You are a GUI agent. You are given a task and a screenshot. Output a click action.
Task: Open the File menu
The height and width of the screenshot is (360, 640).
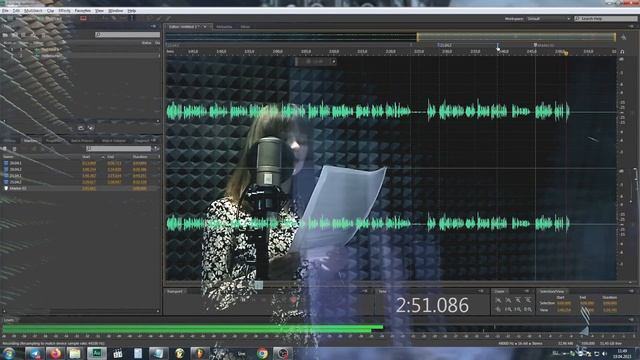click(x=4, y=11)
